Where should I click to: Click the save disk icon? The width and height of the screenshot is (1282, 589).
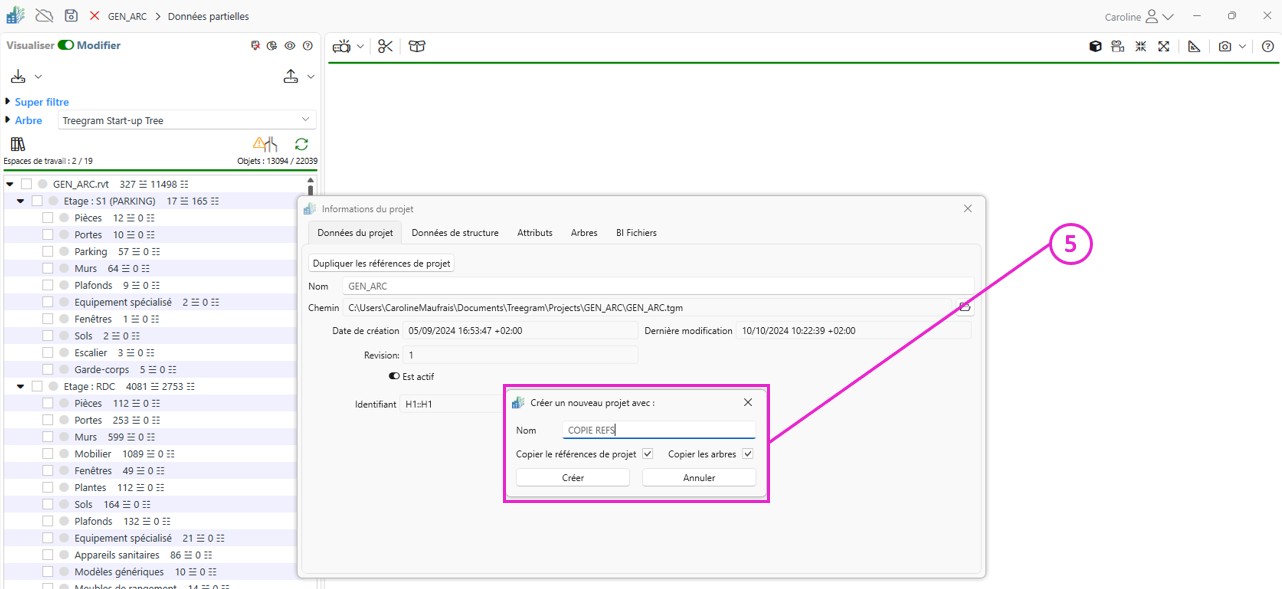(71, 16)
